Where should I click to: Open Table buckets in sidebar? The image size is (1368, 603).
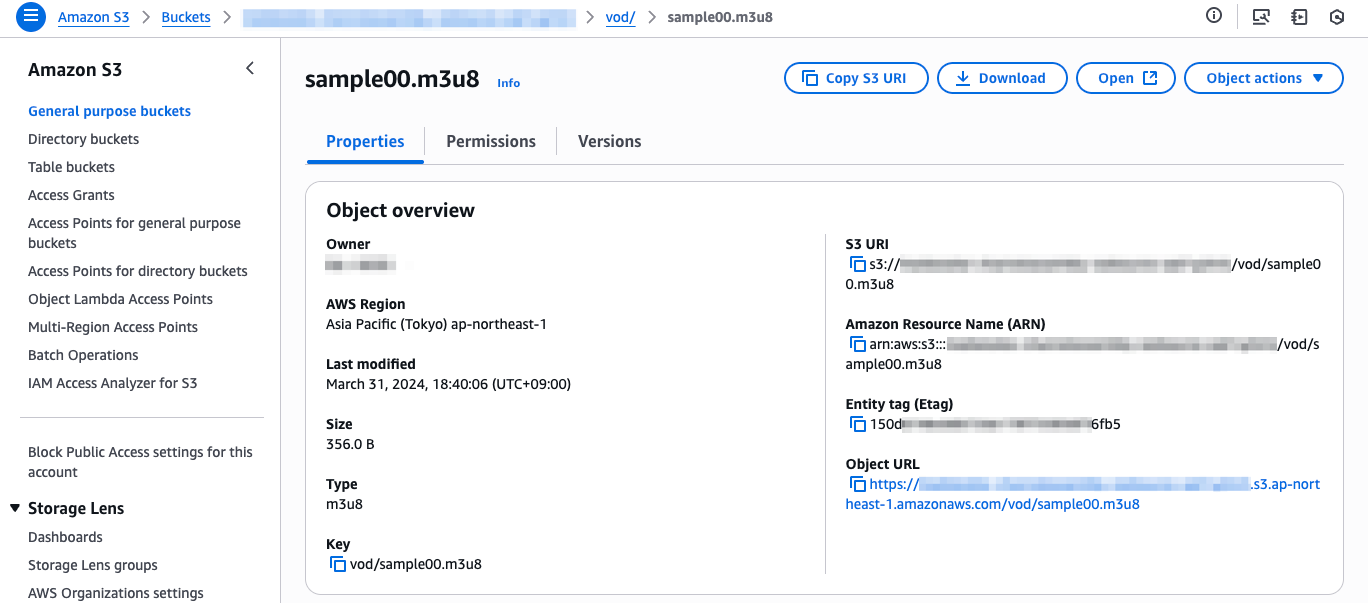71,167
